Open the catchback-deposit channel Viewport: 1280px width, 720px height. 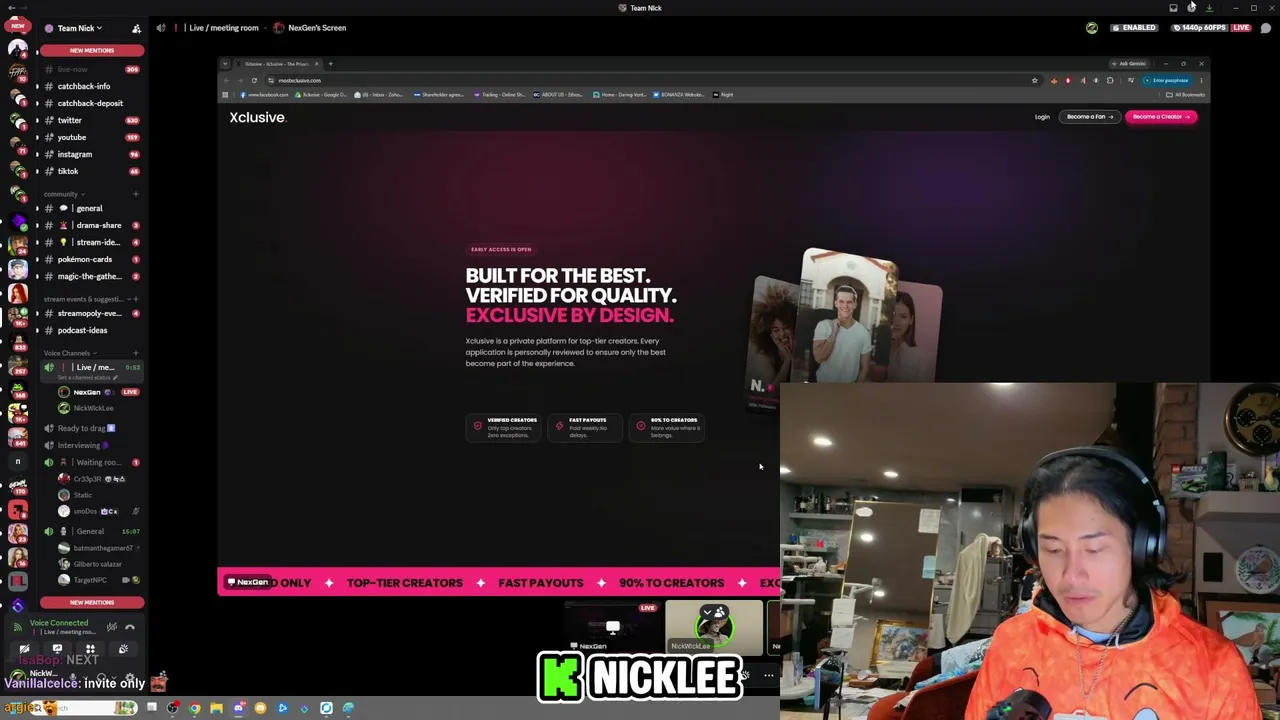pos(91,103)
